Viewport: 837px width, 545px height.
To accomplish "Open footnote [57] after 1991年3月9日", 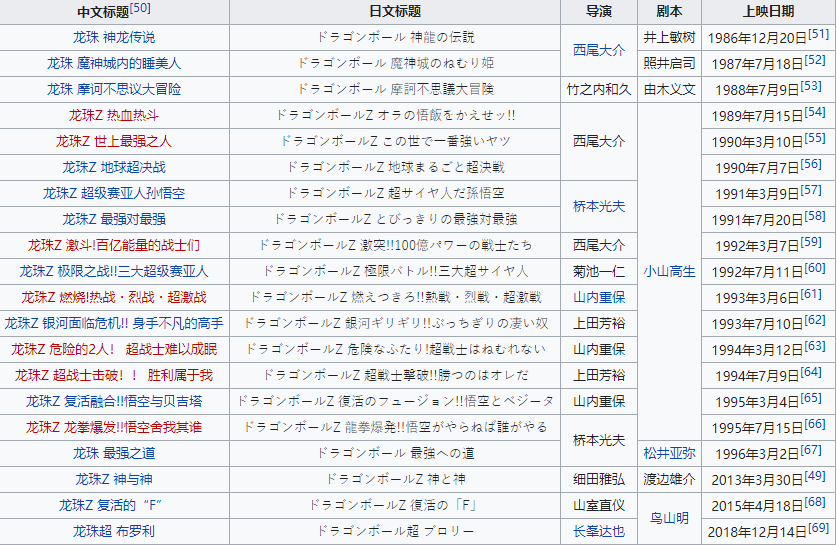I will (x=811, y=190).
